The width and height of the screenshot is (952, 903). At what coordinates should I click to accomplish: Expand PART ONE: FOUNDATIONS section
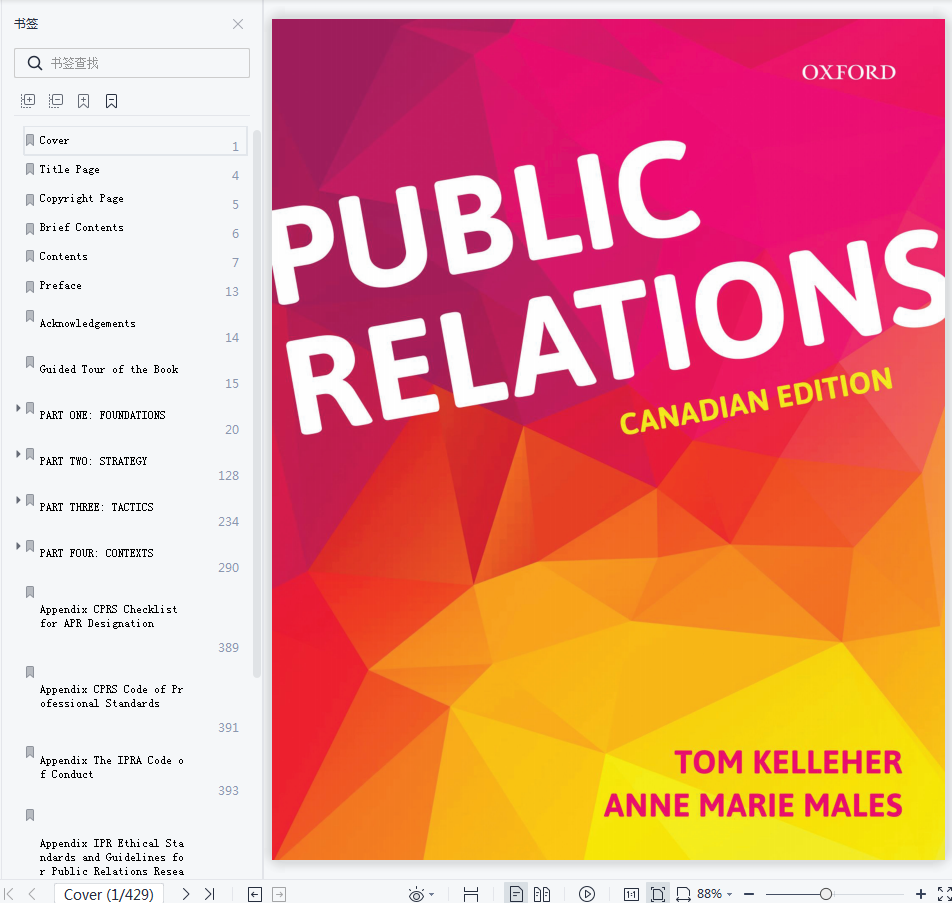coord(18,408)
